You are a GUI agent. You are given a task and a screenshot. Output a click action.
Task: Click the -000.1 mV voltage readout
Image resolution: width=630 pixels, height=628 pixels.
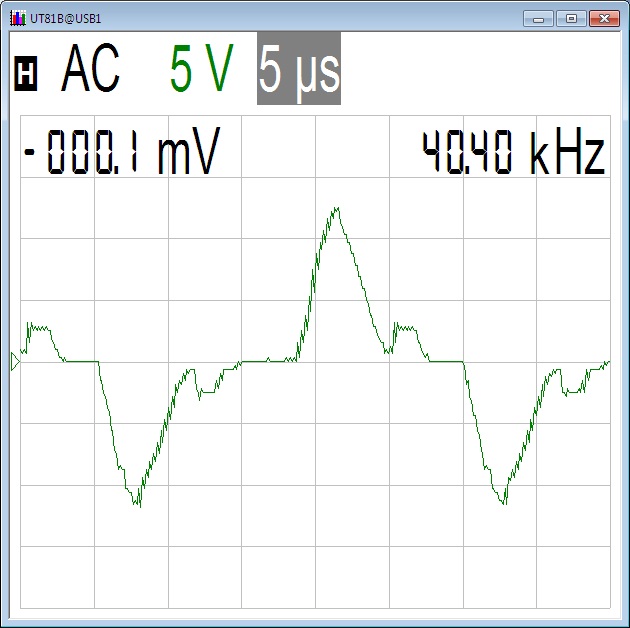(119, 155)
